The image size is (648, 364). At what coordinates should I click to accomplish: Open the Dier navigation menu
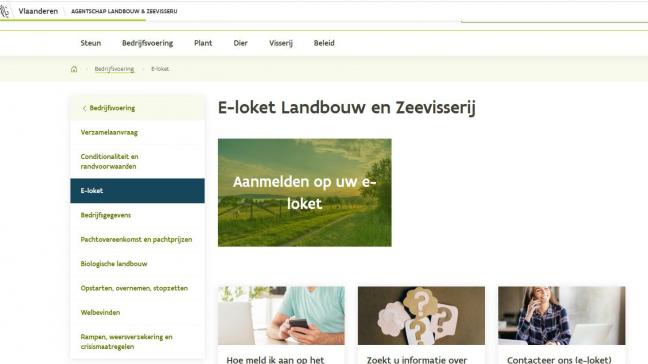[x=241, y=43]
